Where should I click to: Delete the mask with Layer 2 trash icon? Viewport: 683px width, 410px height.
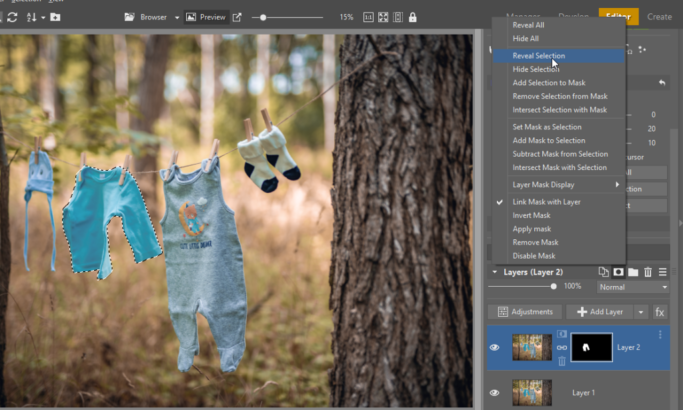pos(562,361)
